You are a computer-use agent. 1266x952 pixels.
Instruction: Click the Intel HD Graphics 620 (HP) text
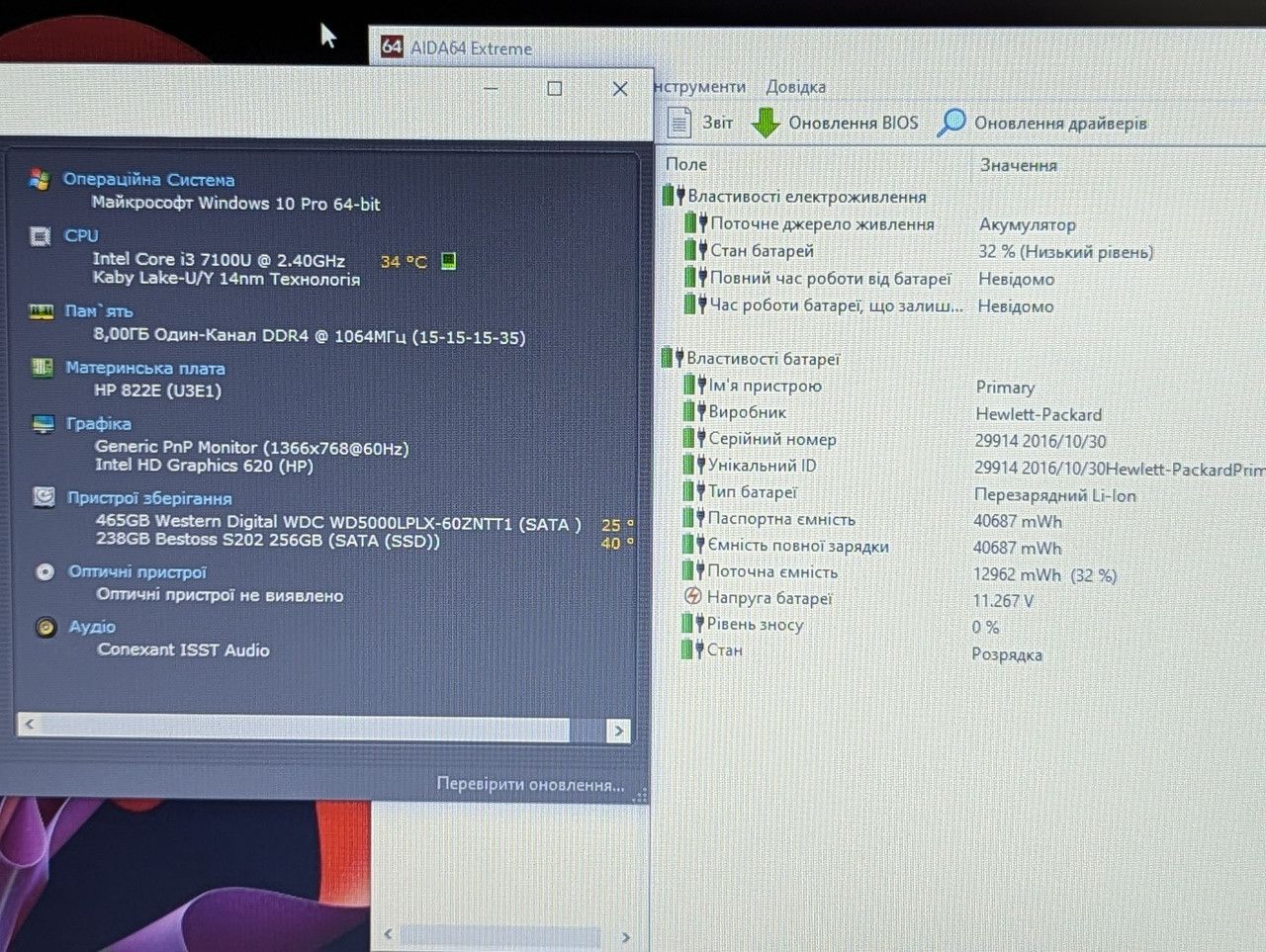[205, 466]
